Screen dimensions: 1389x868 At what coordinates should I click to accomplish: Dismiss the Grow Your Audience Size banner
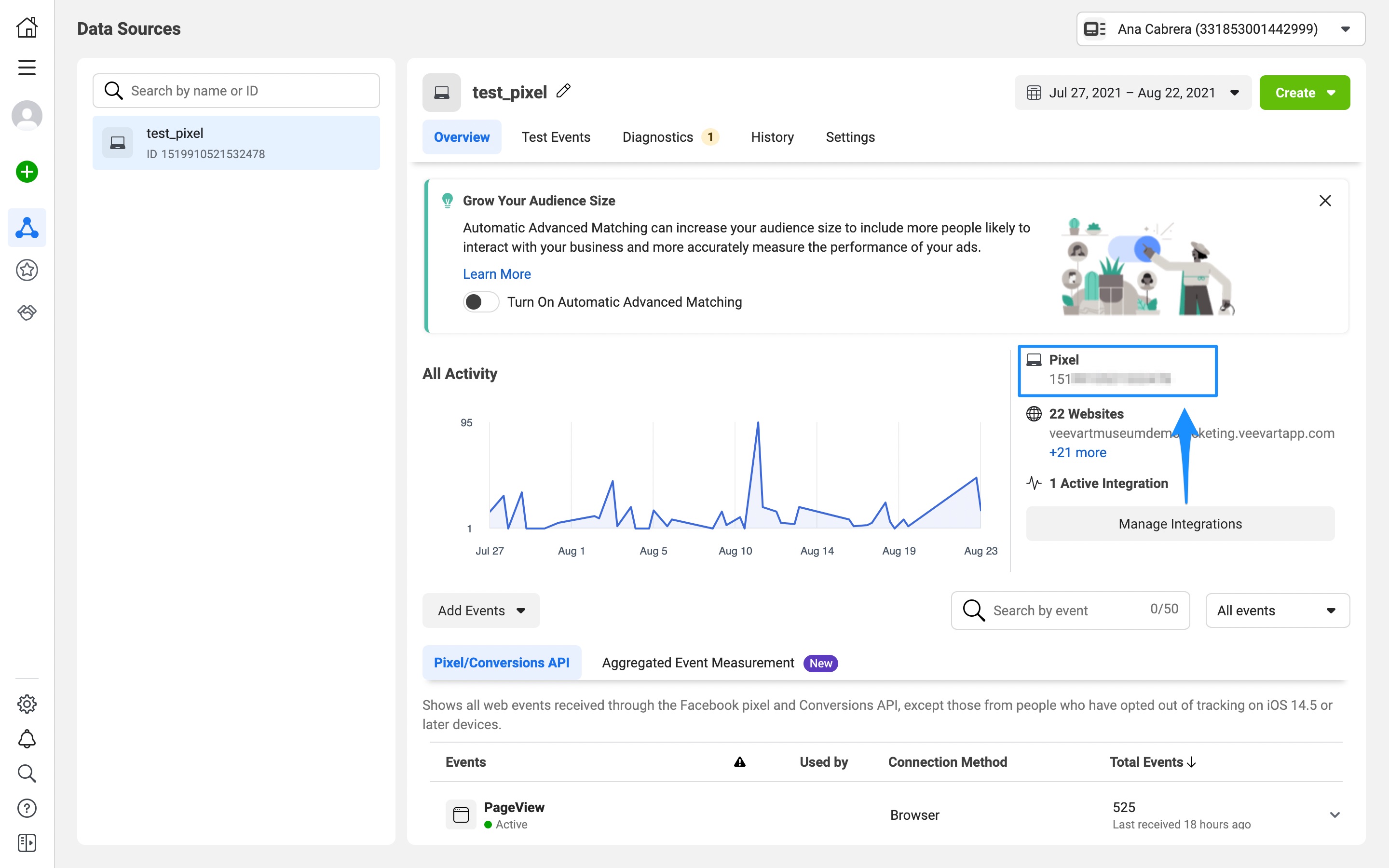1325,200
